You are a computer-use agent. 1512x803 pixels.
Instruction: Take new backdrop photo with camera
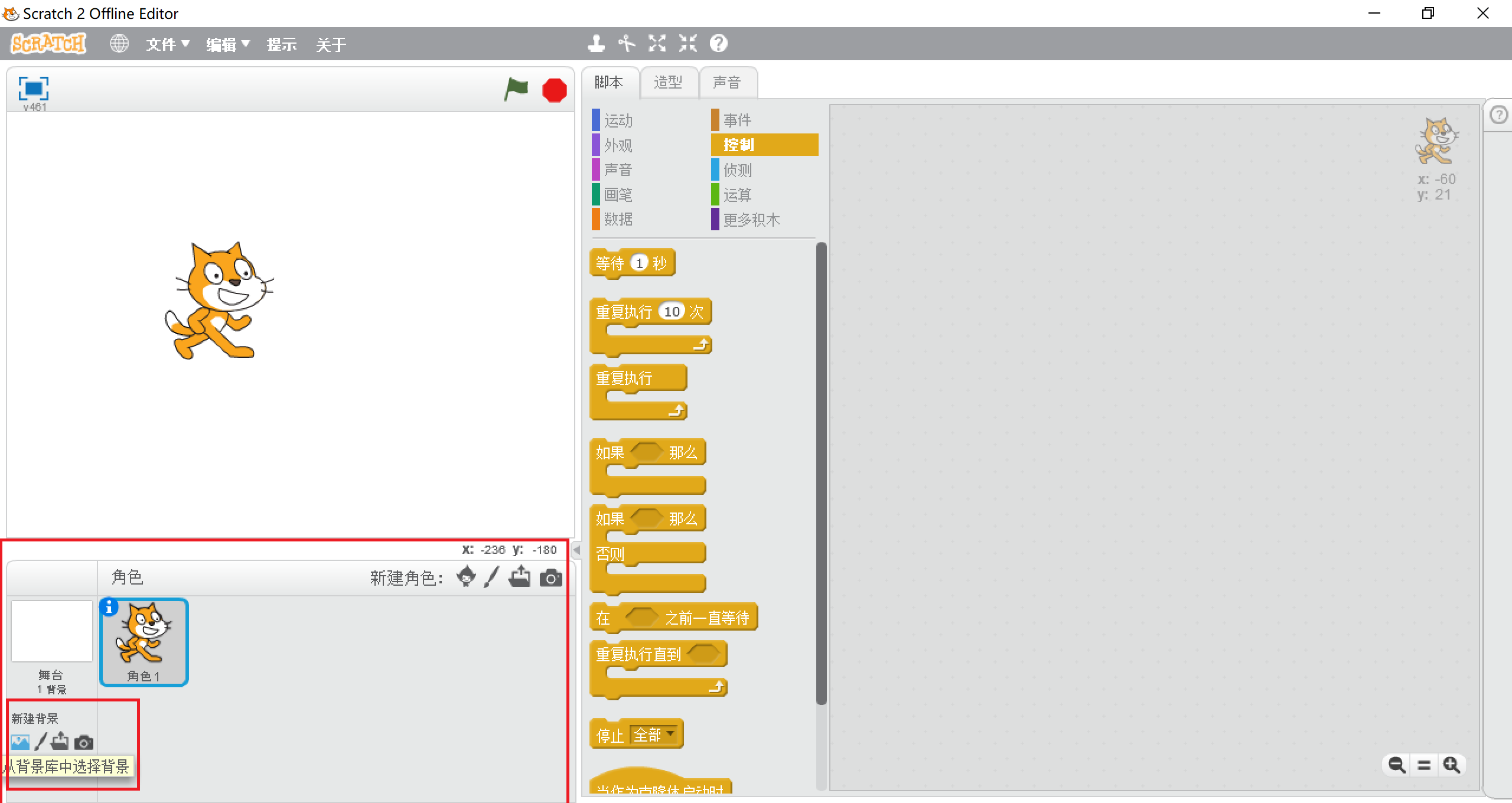84,742
